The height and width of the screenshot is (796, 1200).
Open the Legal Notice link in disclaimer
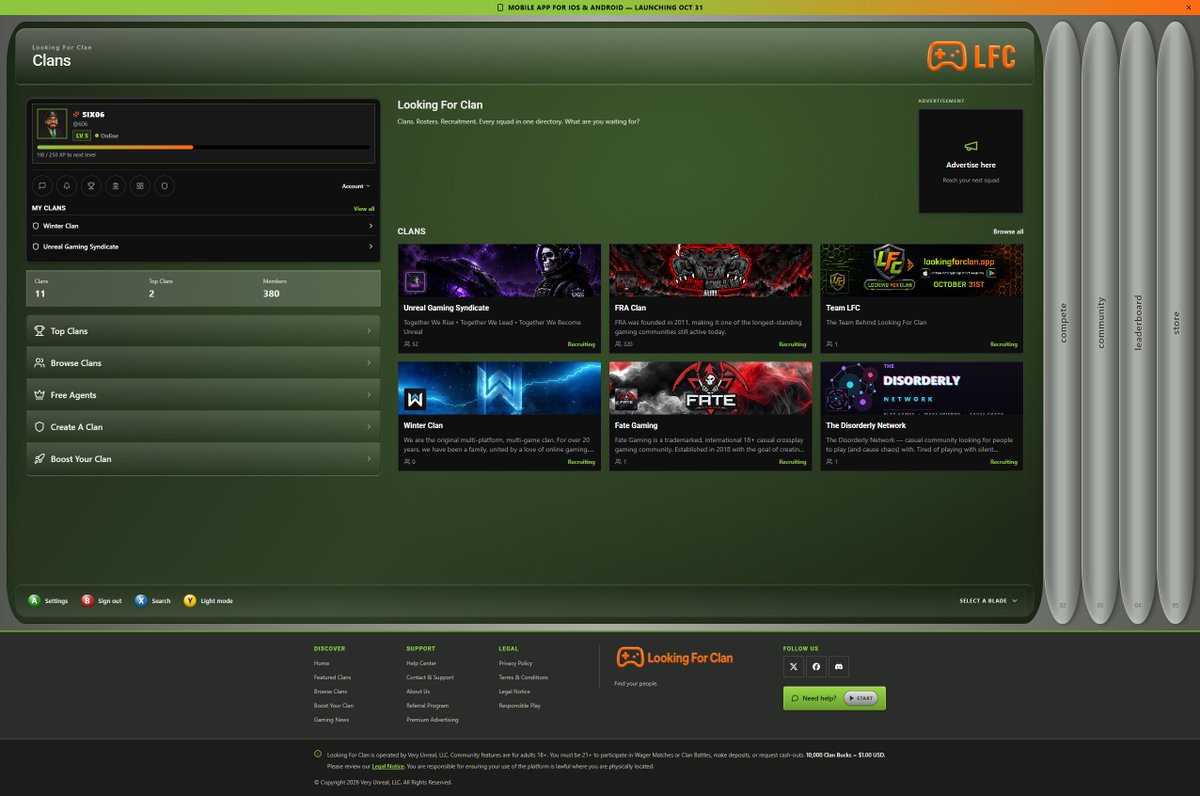click(388, 766)
